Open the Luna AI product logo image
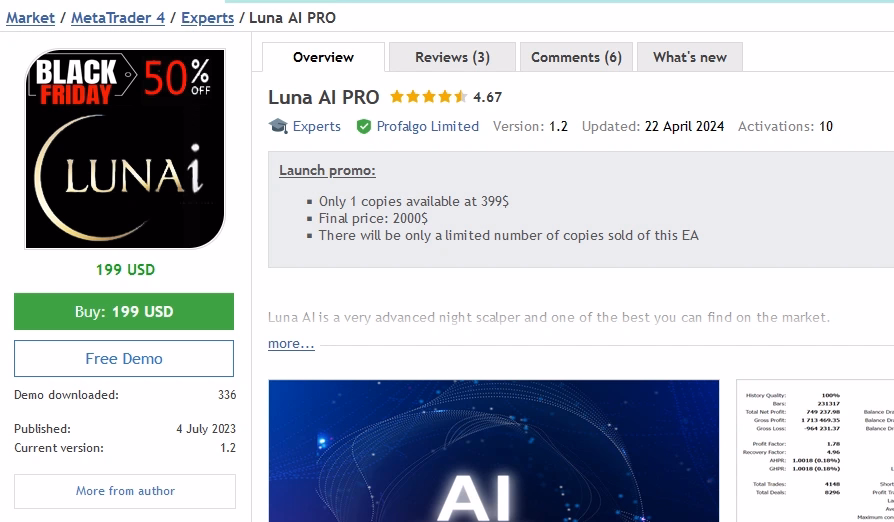Viewport: 894px width, 522px height. click(x=125, y=149)
